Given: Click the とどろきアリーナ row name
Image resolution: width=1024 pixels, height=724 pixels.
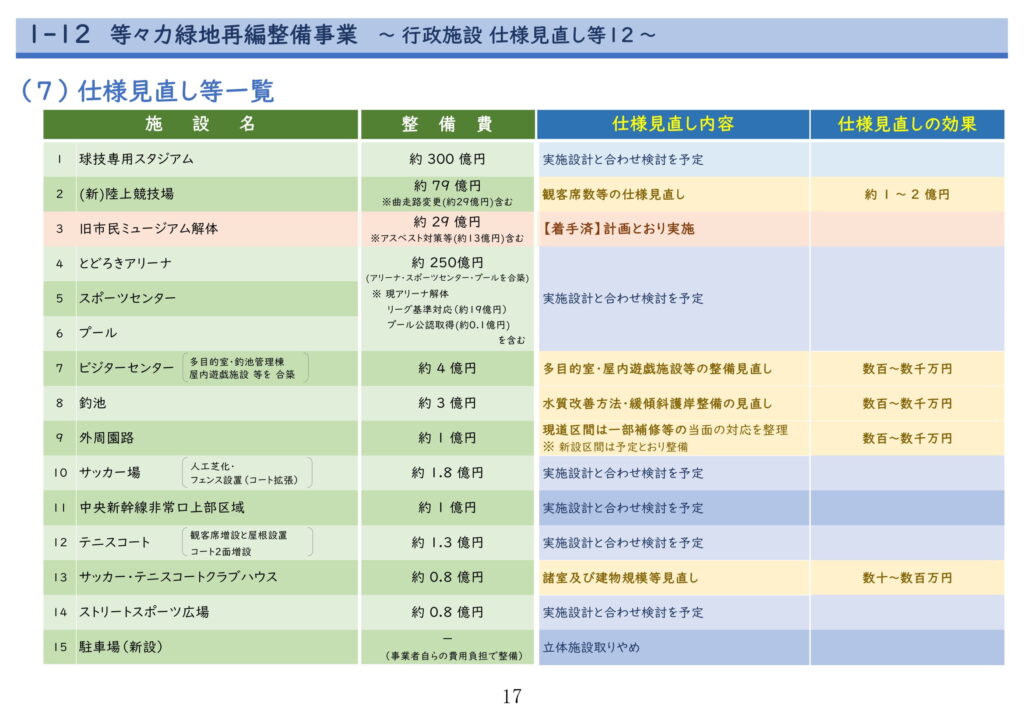Looking at the screenshot, I should pyautogui.click(x=125, y=264).
